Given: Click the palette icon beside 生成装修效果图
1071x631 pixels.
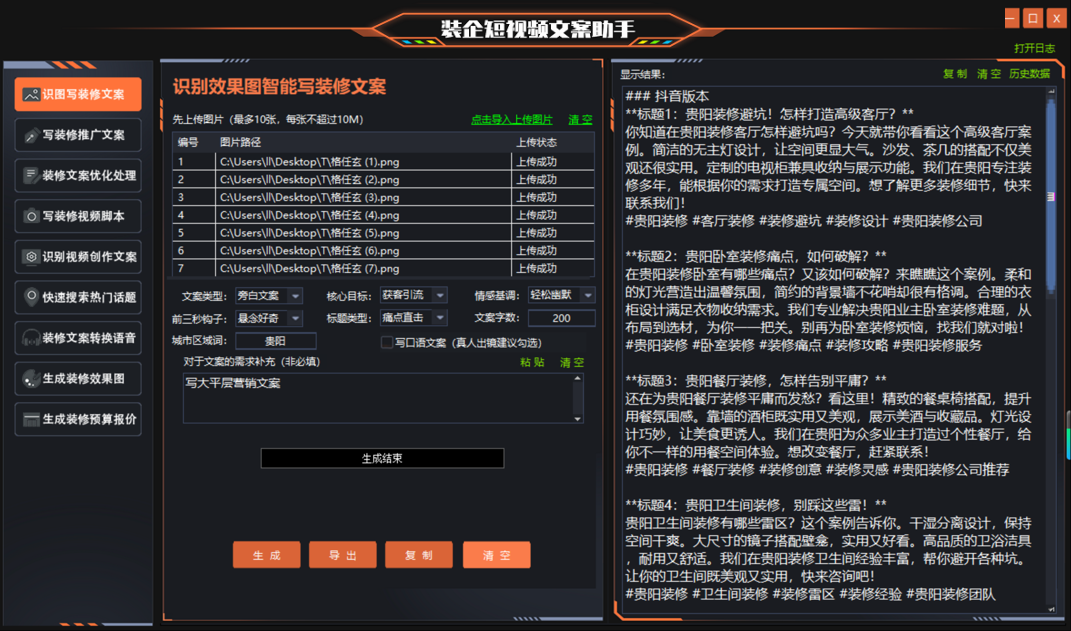Looking at the screenshot, I should click(31, 378).
